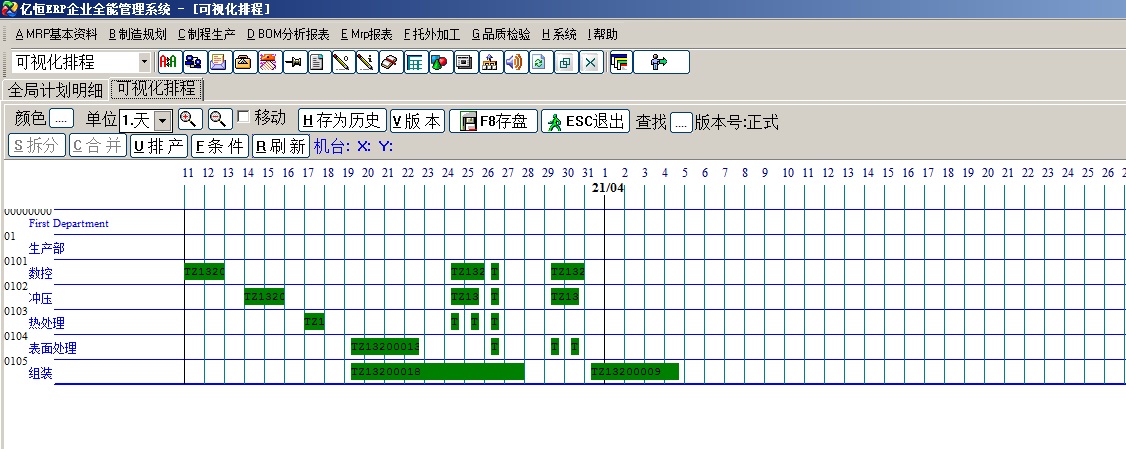
Task: Click the two-users toolbar icon
Action: [195, 63]
